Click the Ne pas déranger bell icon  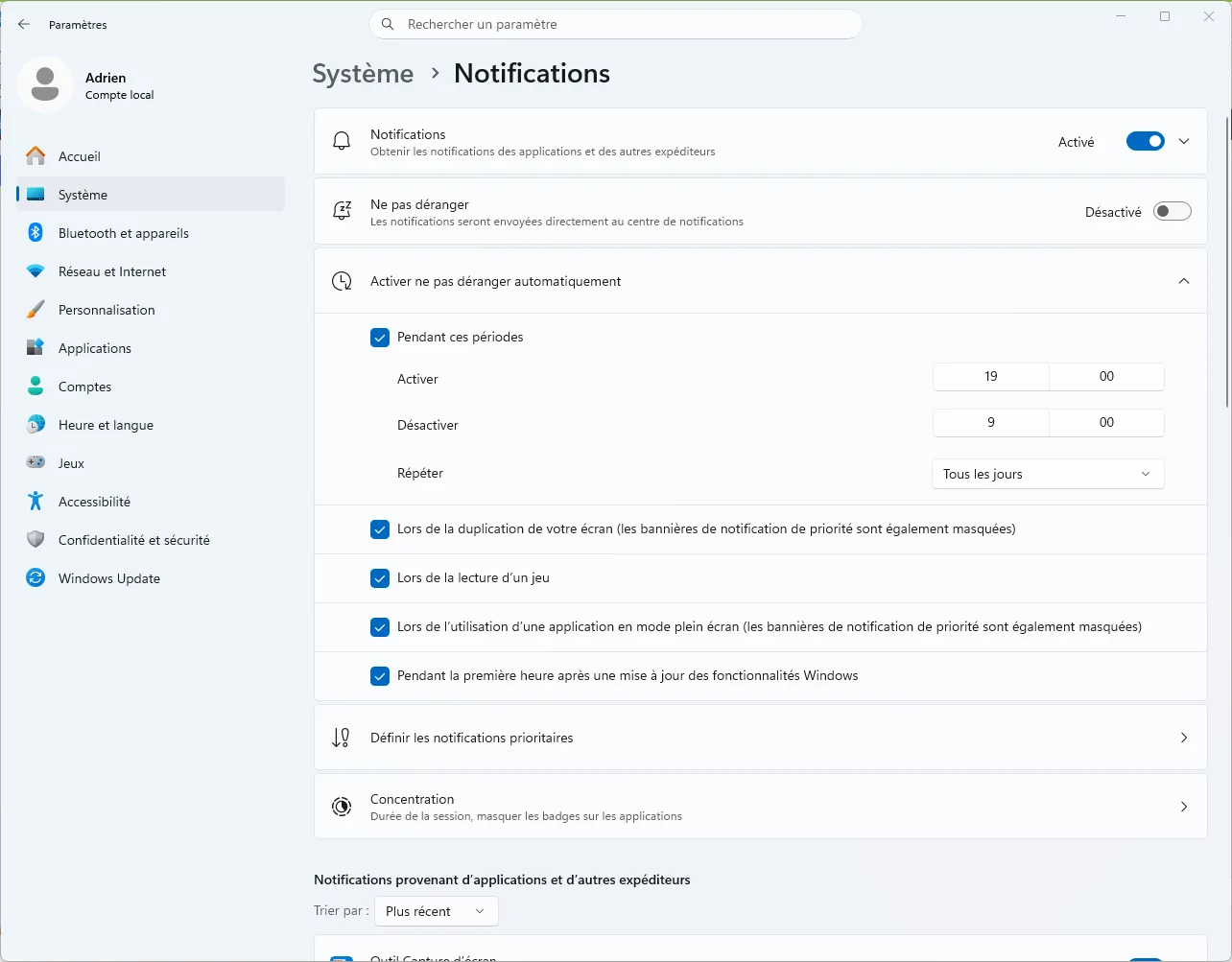(x=342, y=211)
